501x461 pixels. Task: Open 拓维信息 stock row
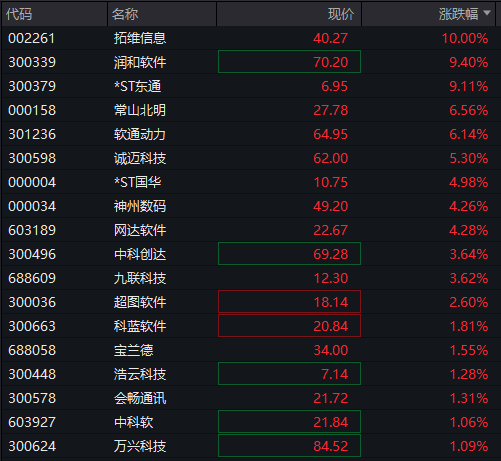(x=250, y=38)
